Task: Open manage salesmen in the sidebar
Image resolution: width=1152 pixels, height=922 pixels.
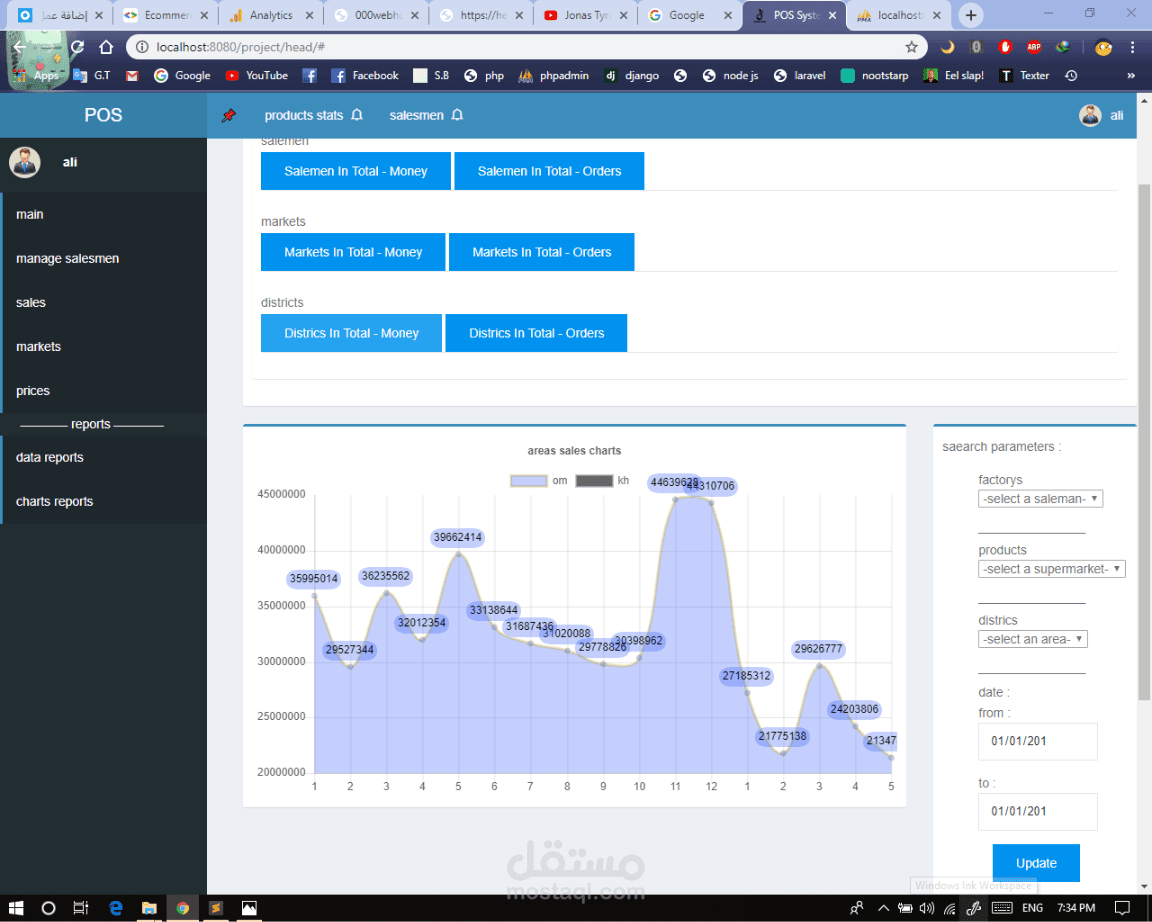Action: click(x=104, y=259)
